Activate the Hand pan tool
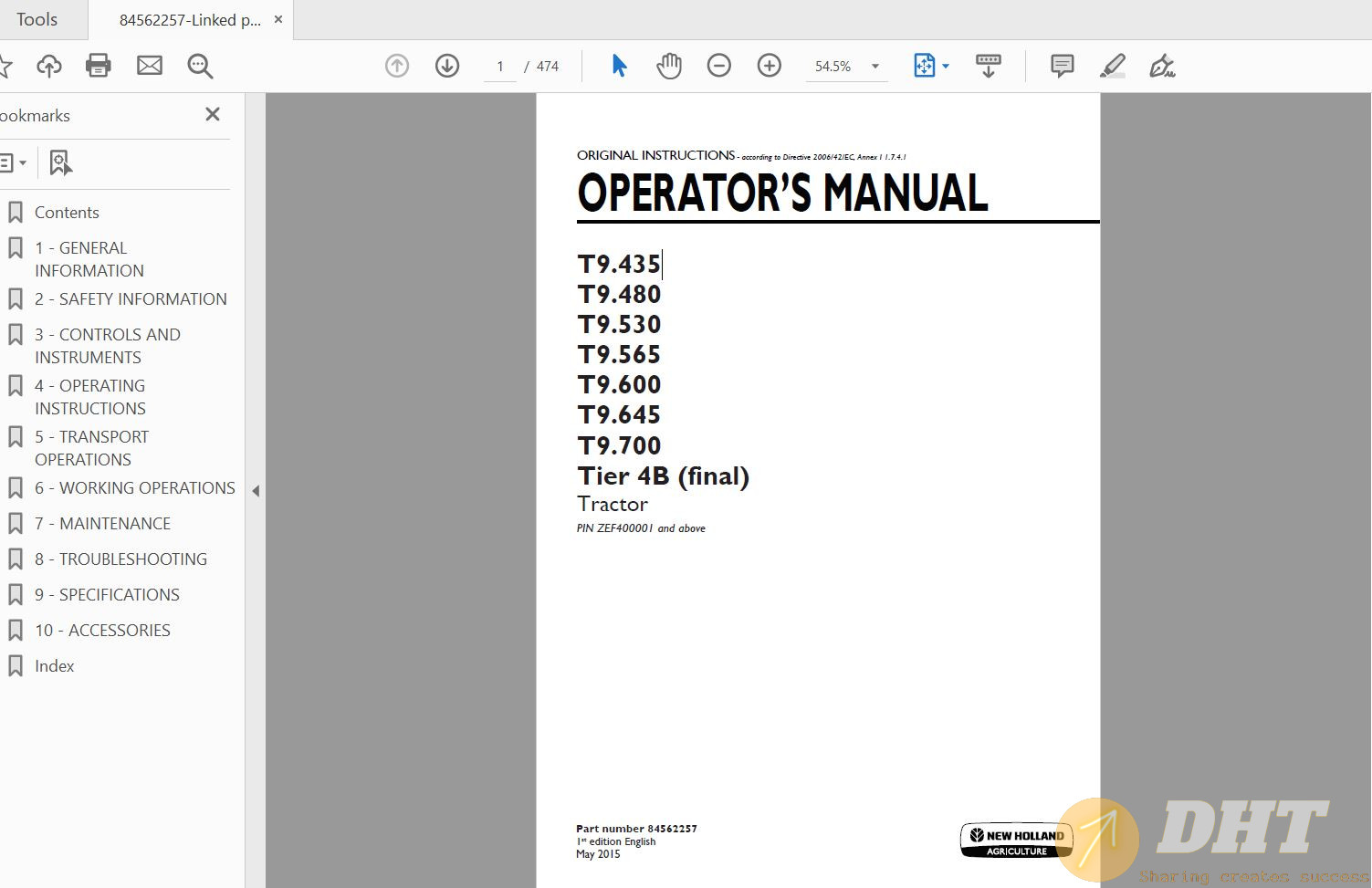The width and height of the screenshot is (1372, 888). click(669, 66)
